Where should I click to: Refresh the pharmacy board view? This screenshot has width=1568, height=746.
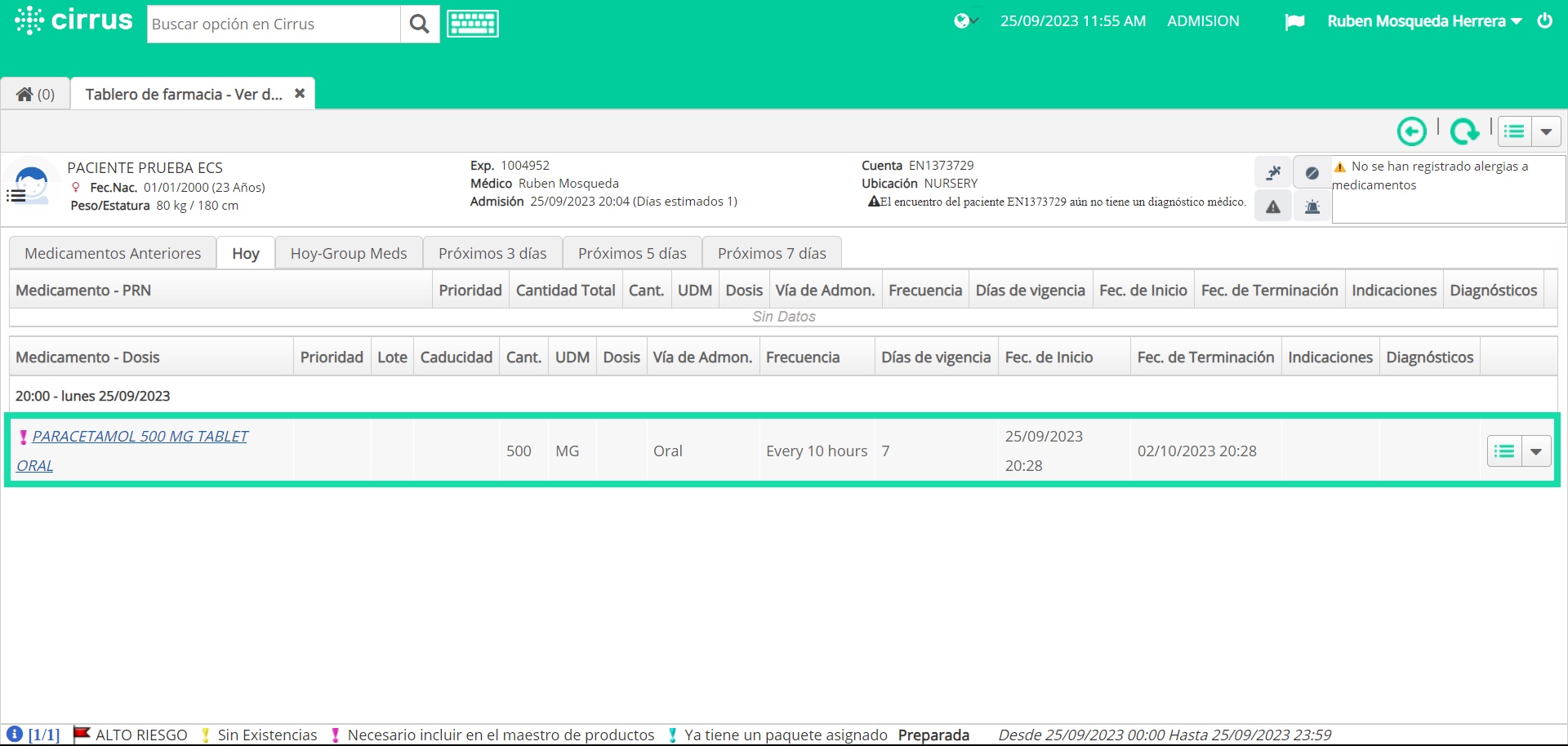pyautogui.click(x=1464, y=131)
